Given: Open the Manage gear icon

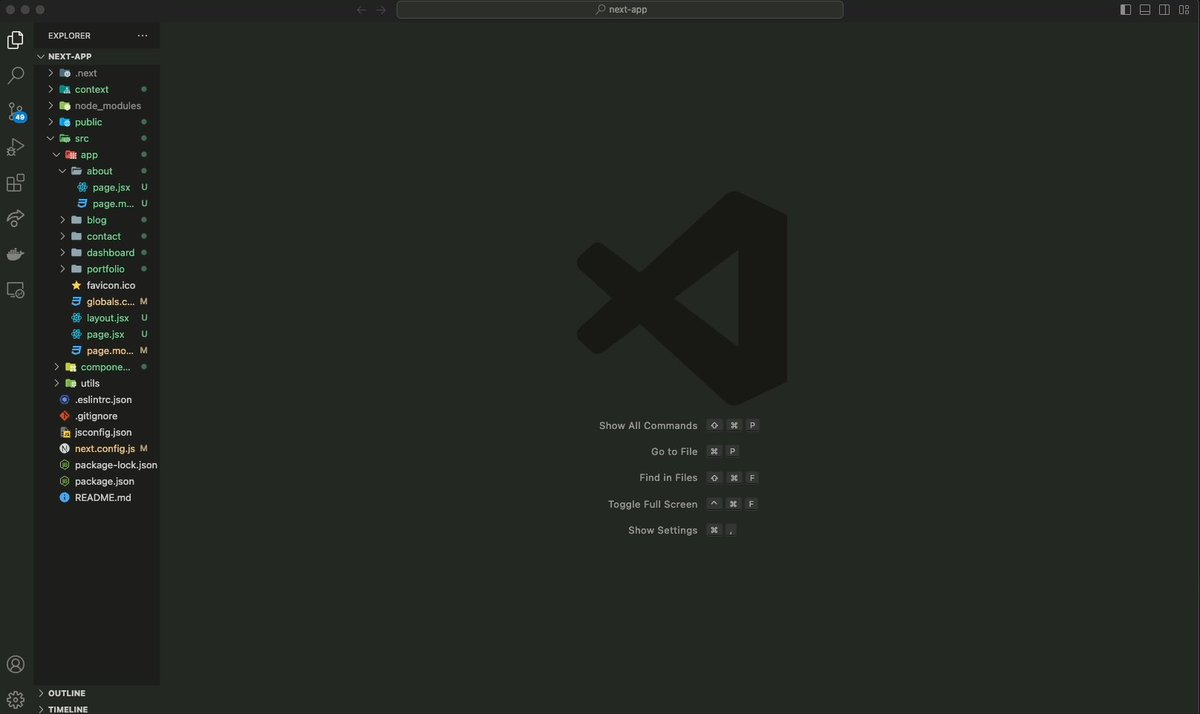Looking at the screenshot, I should click(x=16, y=699).
